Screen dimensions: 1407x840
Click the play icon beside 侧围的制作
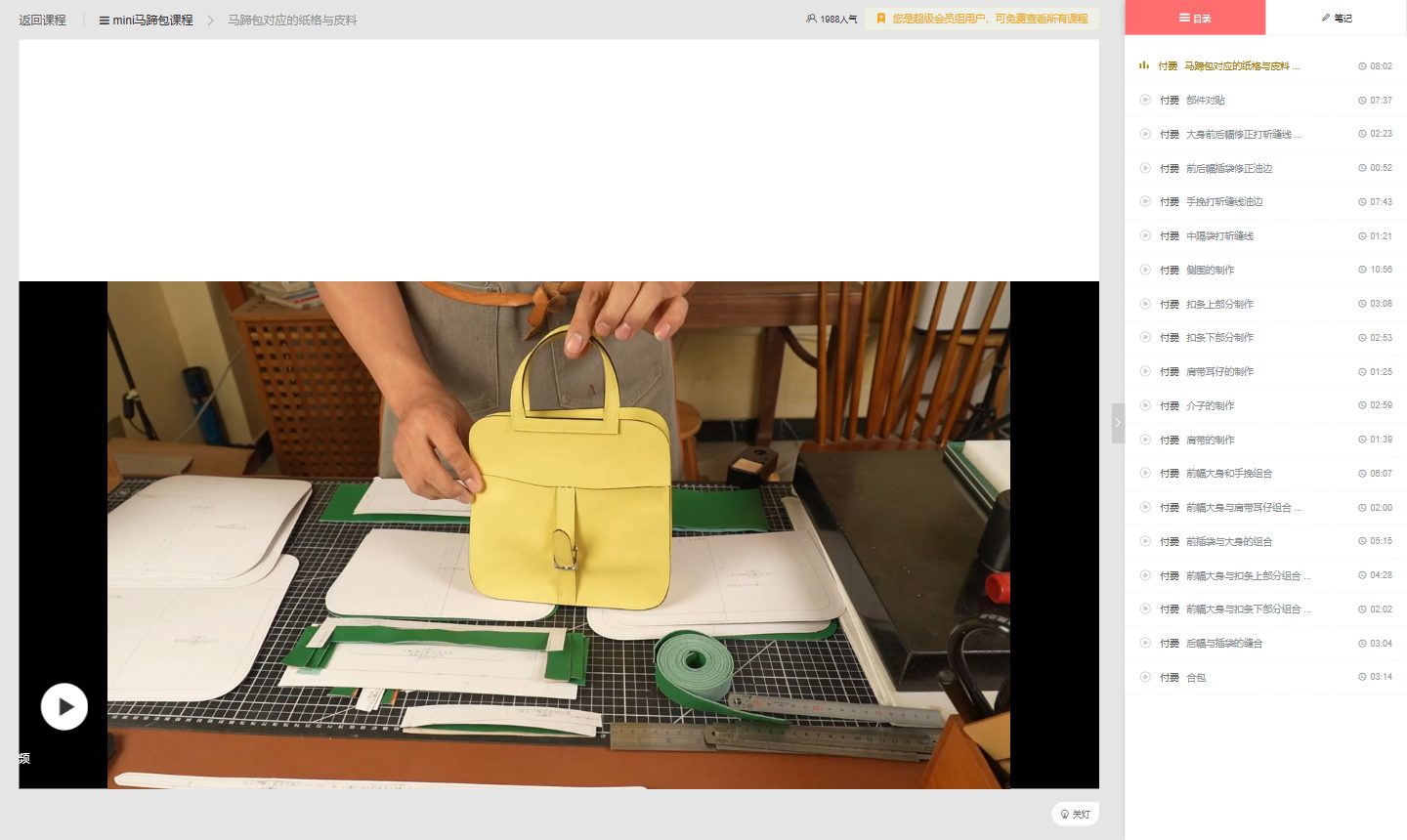tap(1145, 270)
